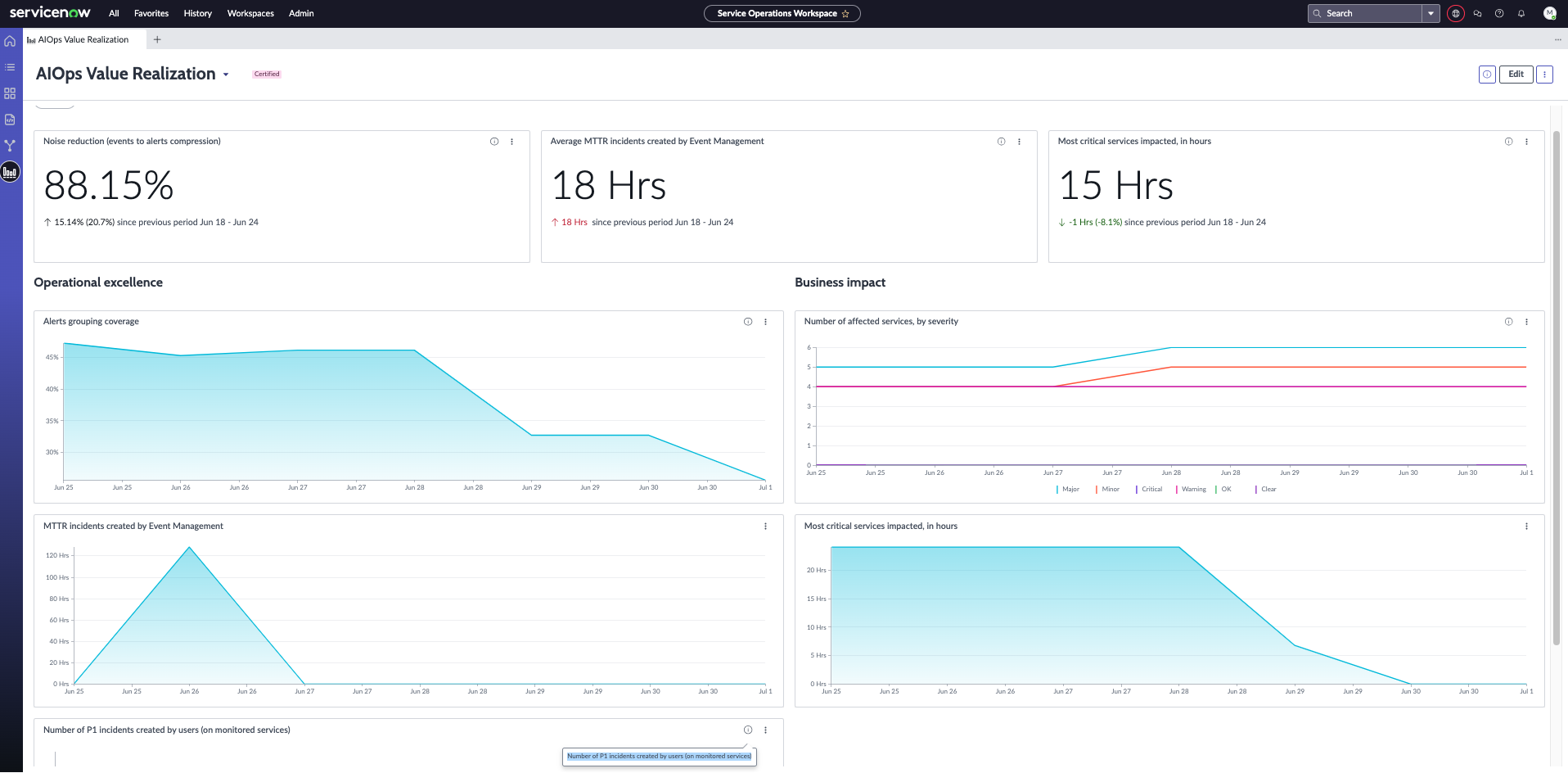Viewport: 1568px width, 773px height.
Task: Open the Workspaces menu
Action: [250, 13]
